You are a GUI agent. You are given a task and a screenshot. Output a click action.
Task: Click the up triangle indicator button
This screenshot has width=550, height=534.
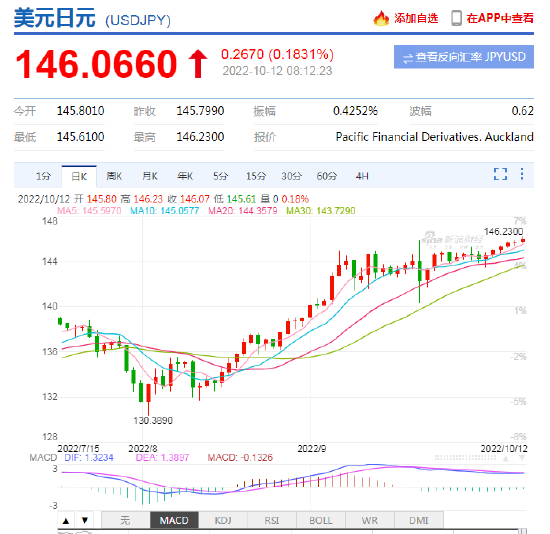pos(66,520)
